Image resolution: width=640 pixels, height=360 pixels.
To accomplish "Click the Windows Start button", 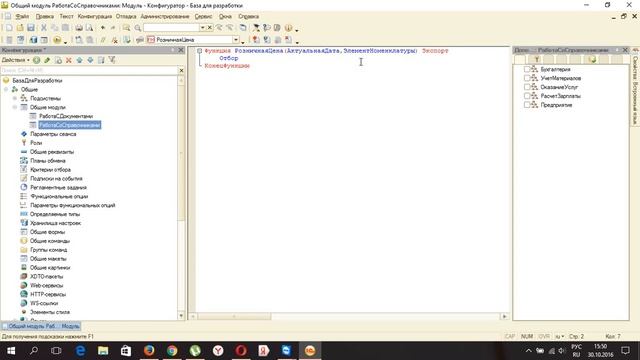I will 11,351.
